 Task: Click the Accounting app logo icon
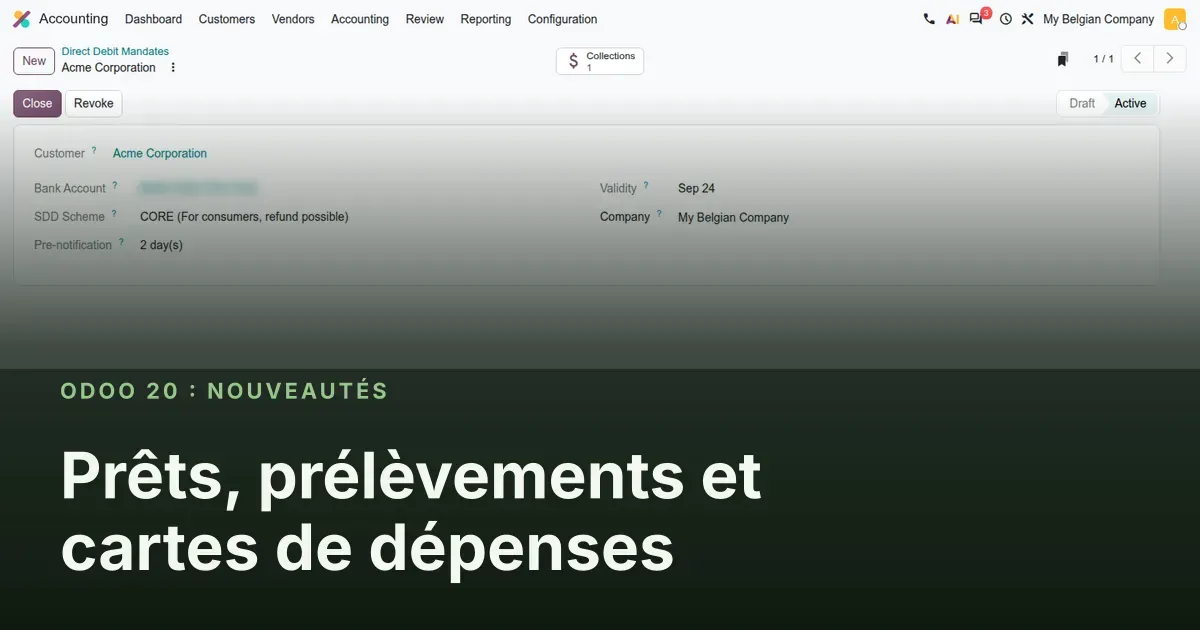point(21,19)
